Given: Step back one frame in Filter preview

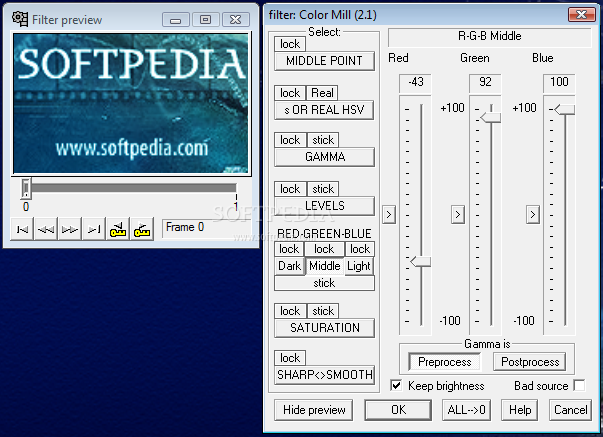Looking at the screenshot, I should click(x=46, y=229).
